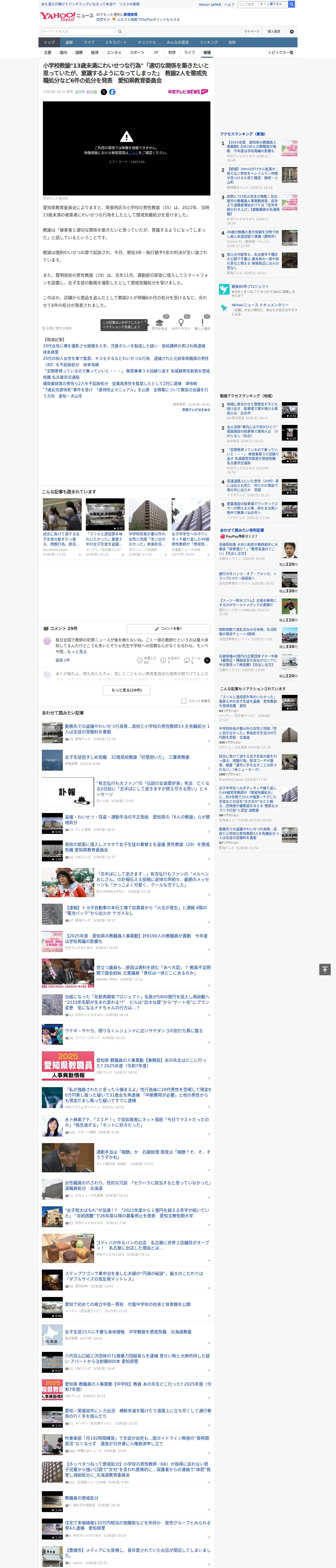Click the もっと見る(29件) button

point(127,690)
